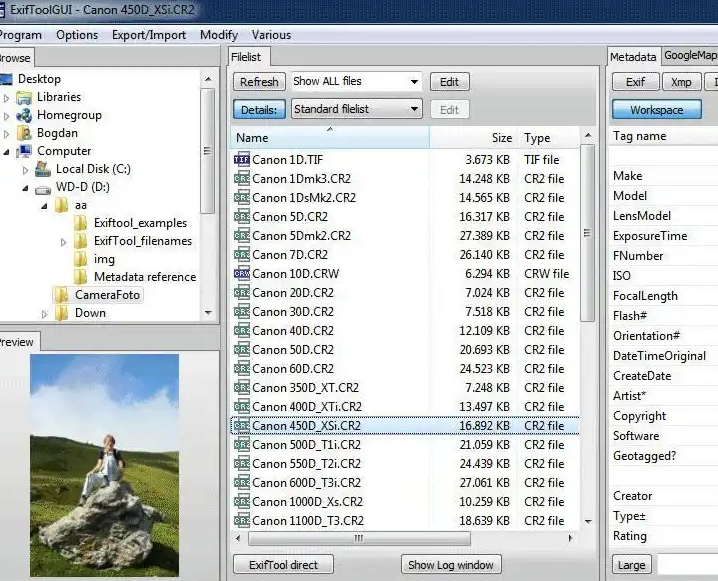
Task: Sort by the Name column header
Action: (330, 137)
